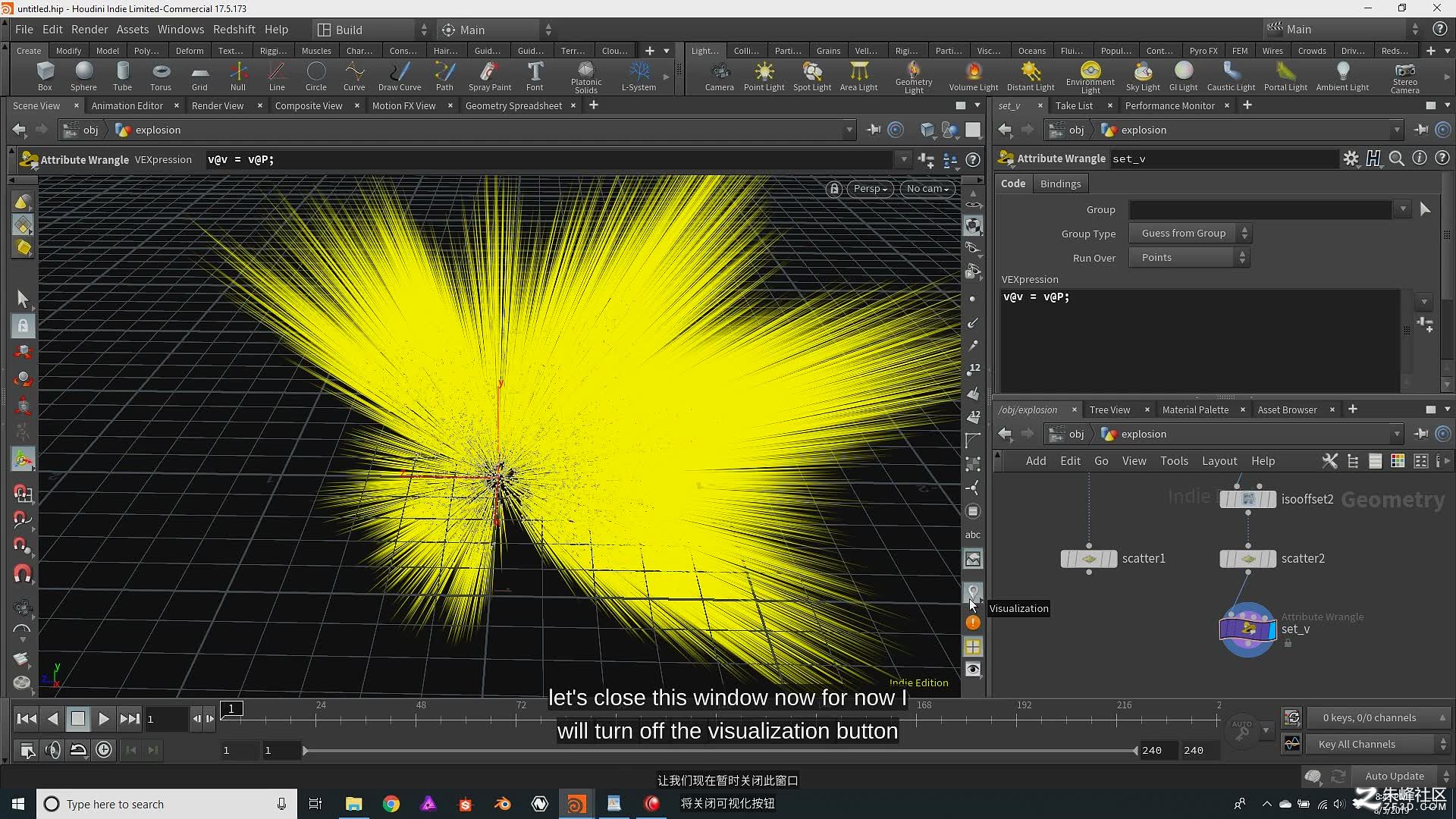Open the Redshift menu
Image resolution: width=1456 pixels, height=819 pixels.
click(234, 30)
